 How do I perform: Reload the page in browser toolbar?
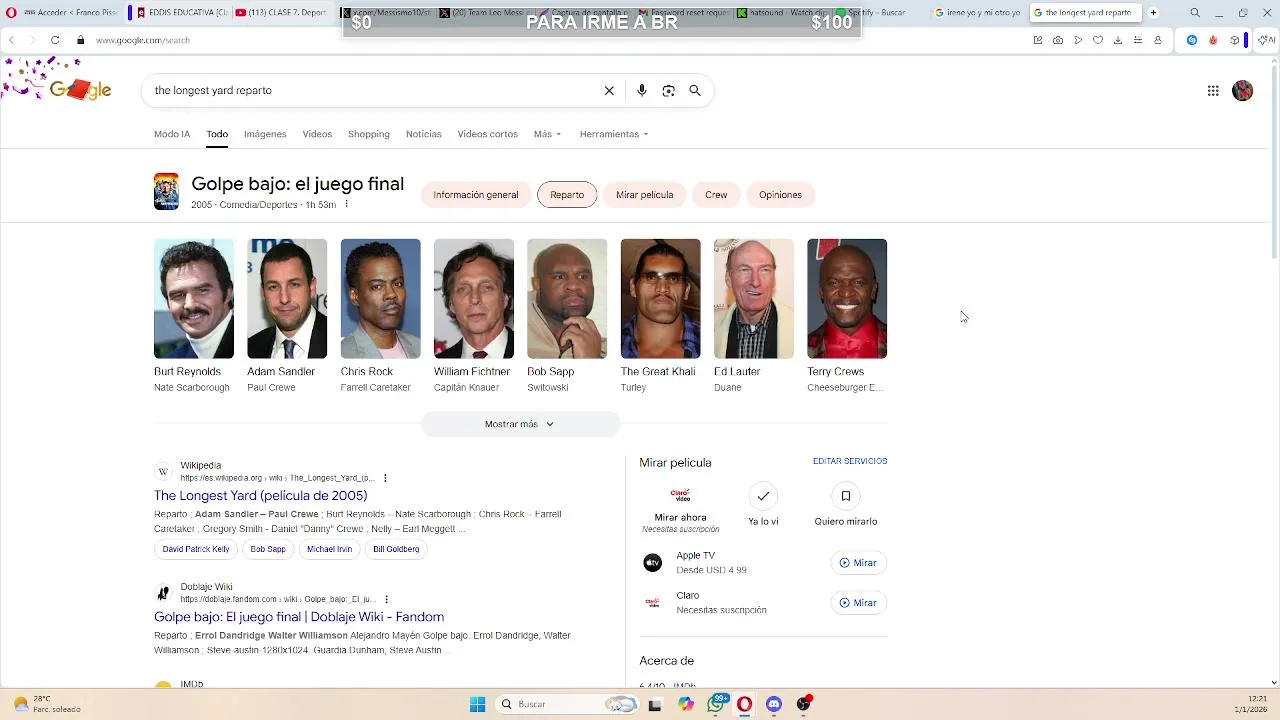55,40
